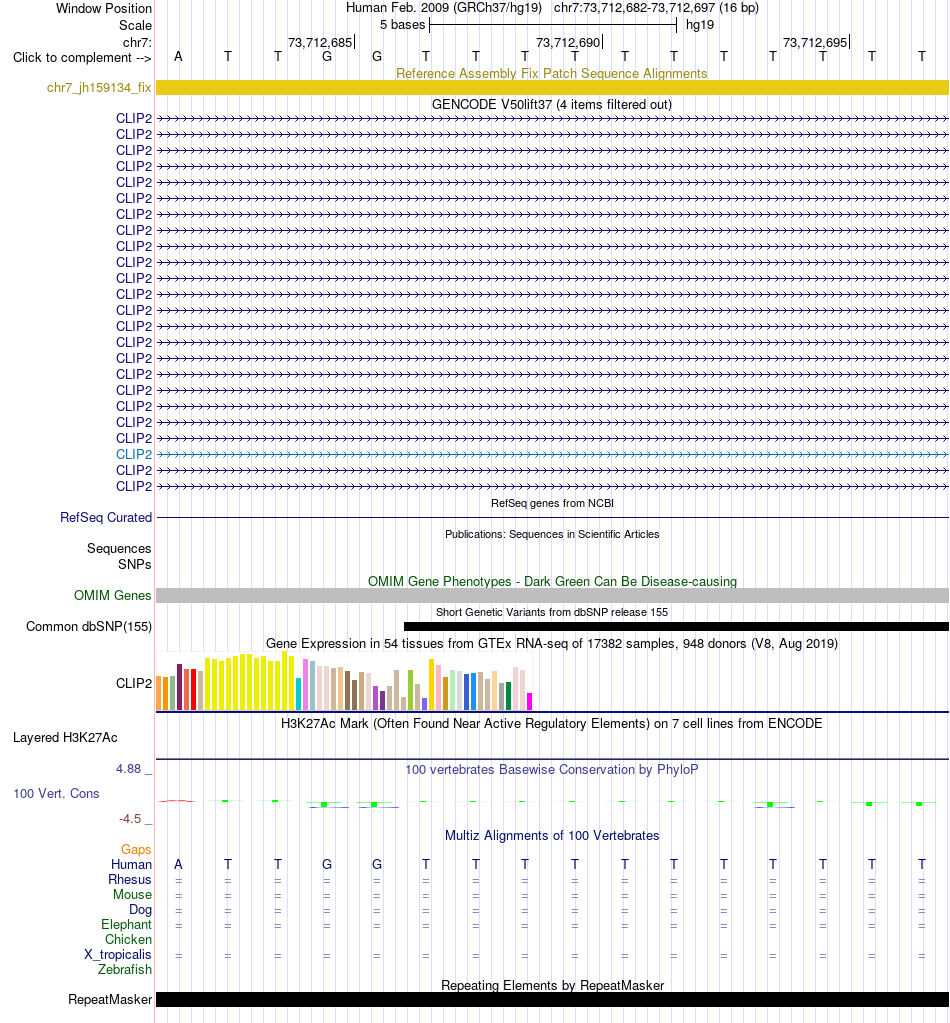Click the magenta bar at the end of GTEx chart
950x1023 pixels.
pos(530,701)
